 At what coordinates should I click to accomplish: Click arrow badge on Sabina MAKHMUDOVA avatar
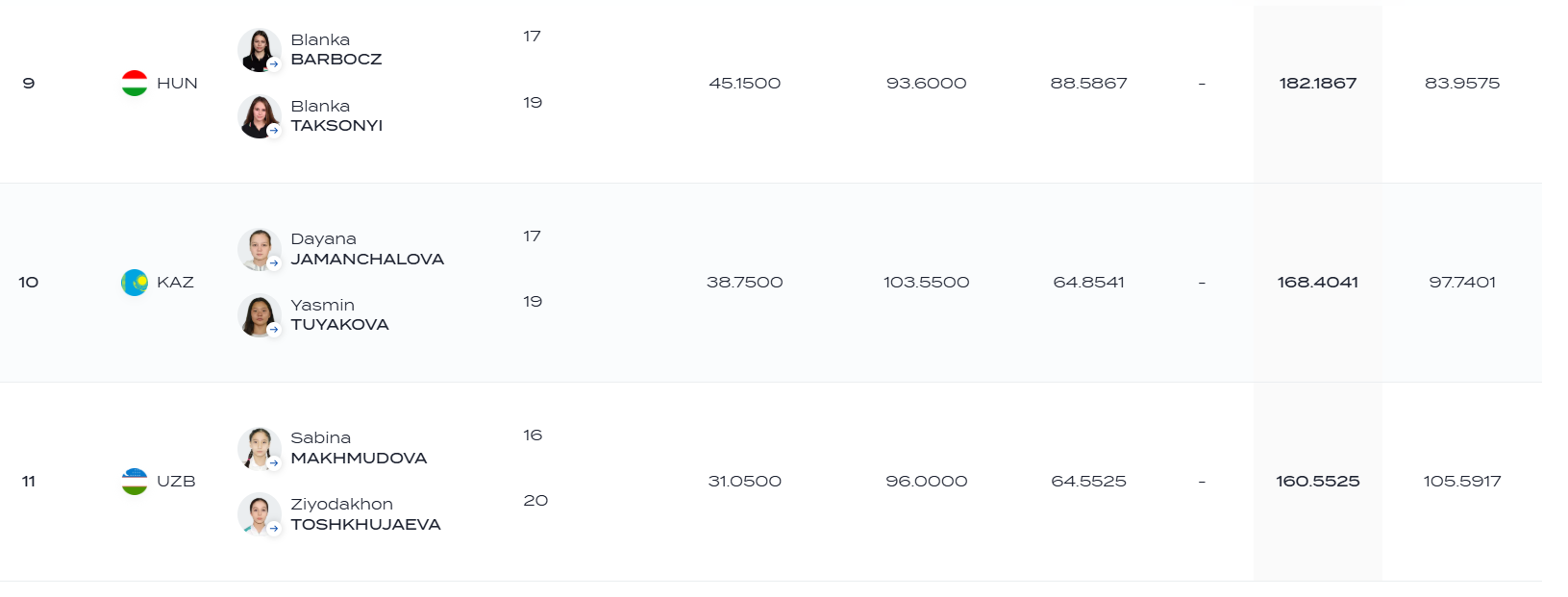[x=274, y=462]
